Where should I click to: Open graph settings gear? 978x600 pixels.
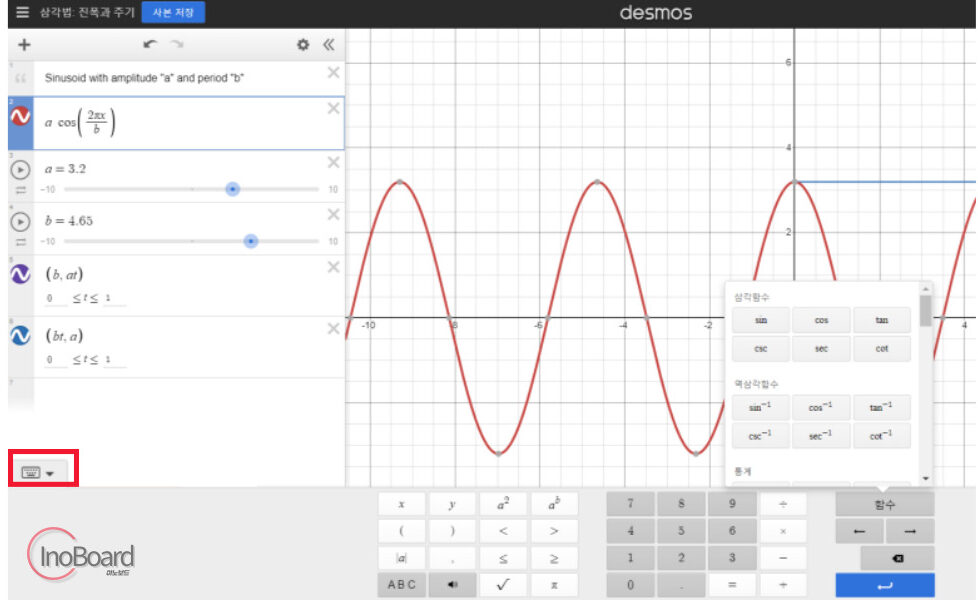coord(303,44)
